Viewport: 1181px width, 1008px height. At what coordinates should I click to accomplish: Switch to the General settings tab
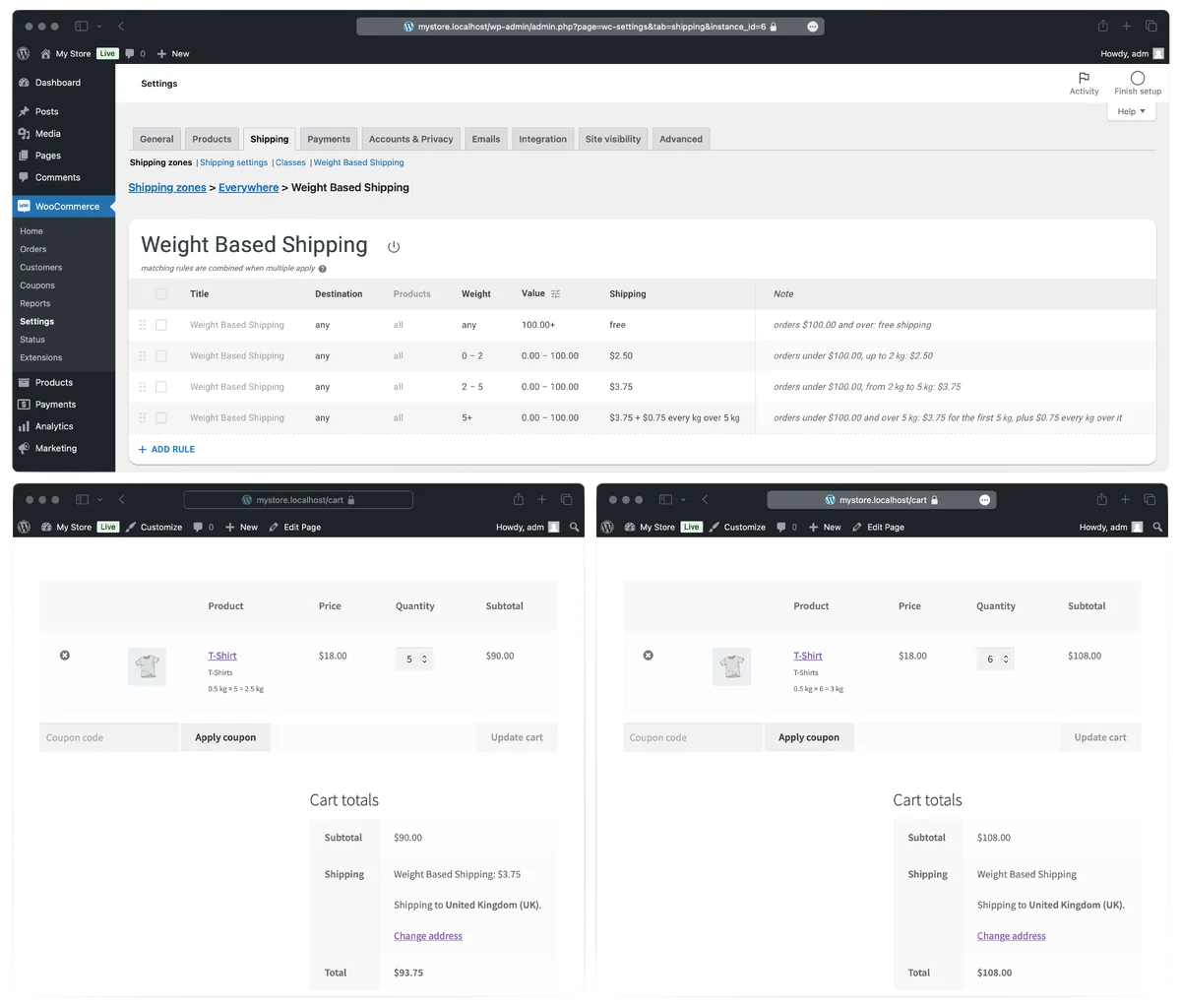tap(156, 139)
